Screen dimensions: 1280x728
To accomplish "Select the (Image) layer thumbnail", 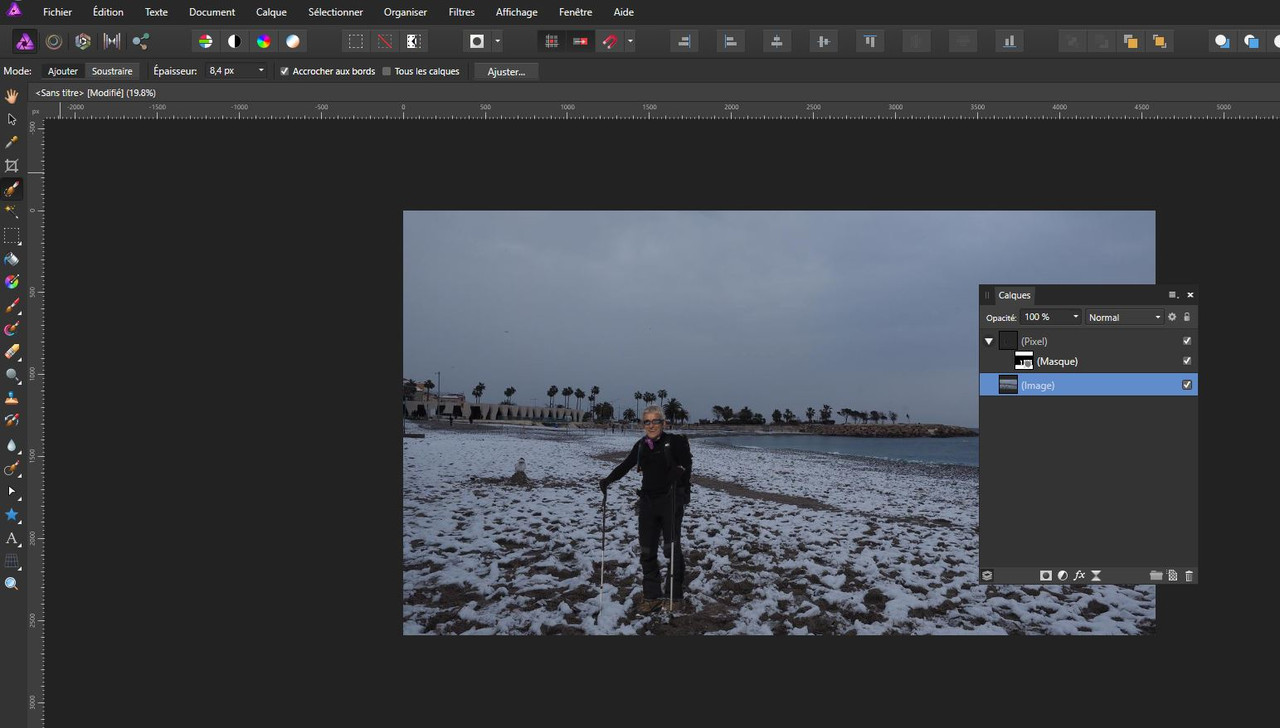I will [1008, 385].
